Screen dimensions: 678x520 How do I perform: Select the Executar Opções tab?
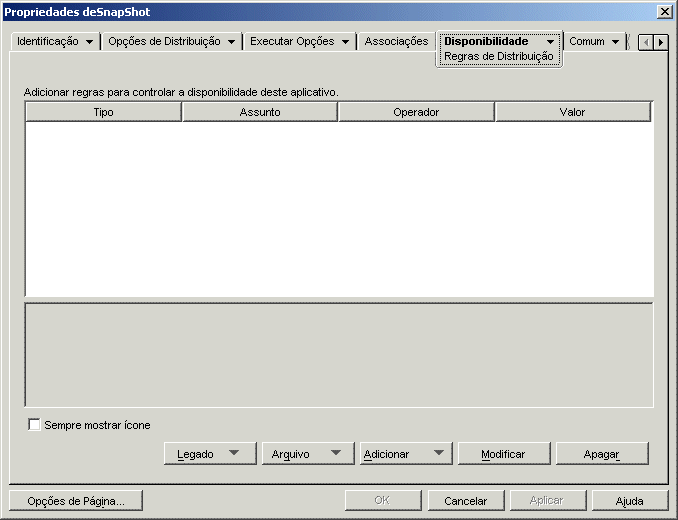[x=300, y=42]
